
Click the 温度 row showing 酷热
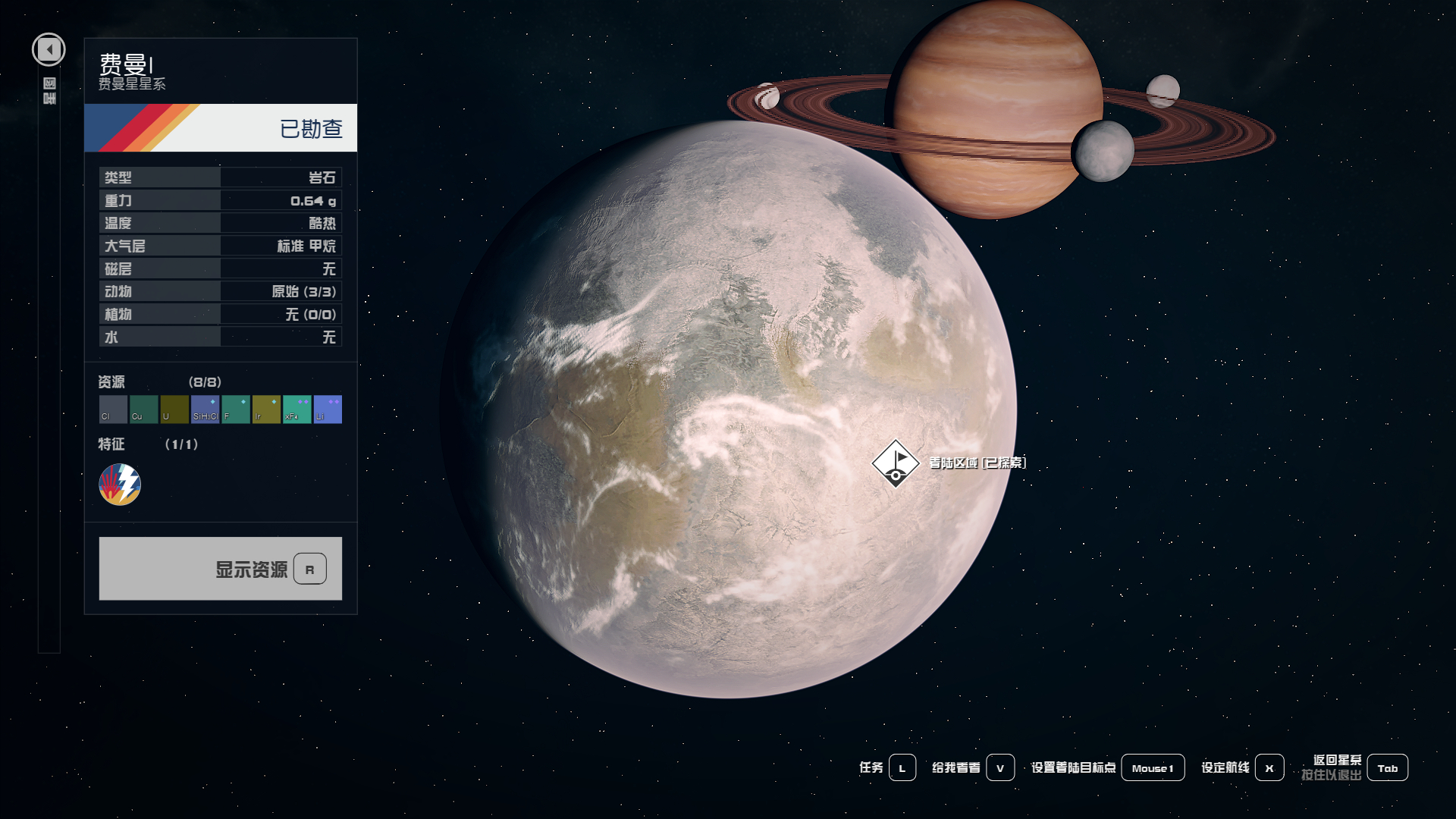221,223
